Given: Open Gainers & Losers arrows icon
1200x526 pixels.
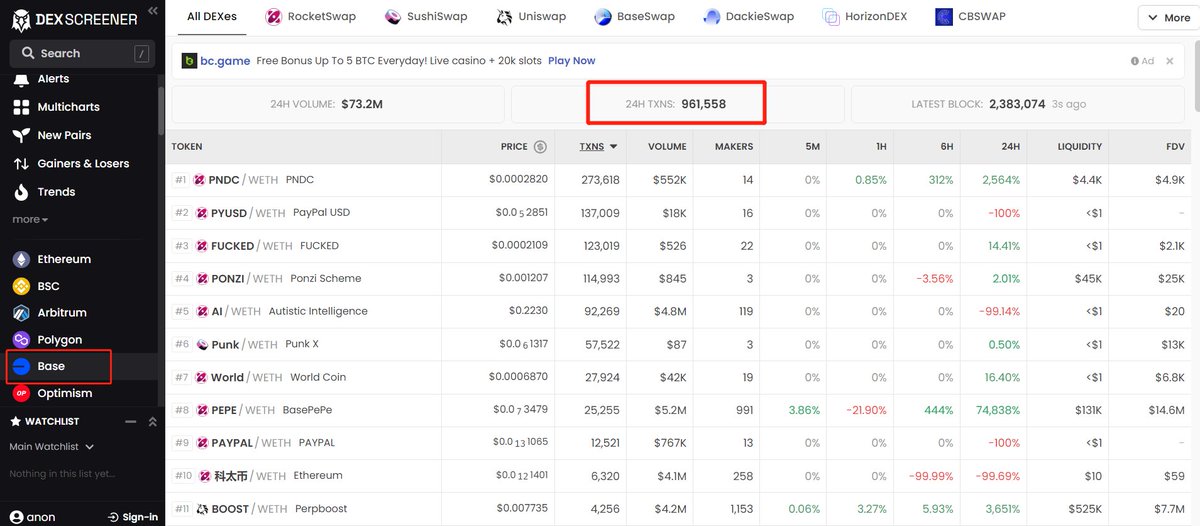Looking at the screenshot, I should tap(21, 163).
